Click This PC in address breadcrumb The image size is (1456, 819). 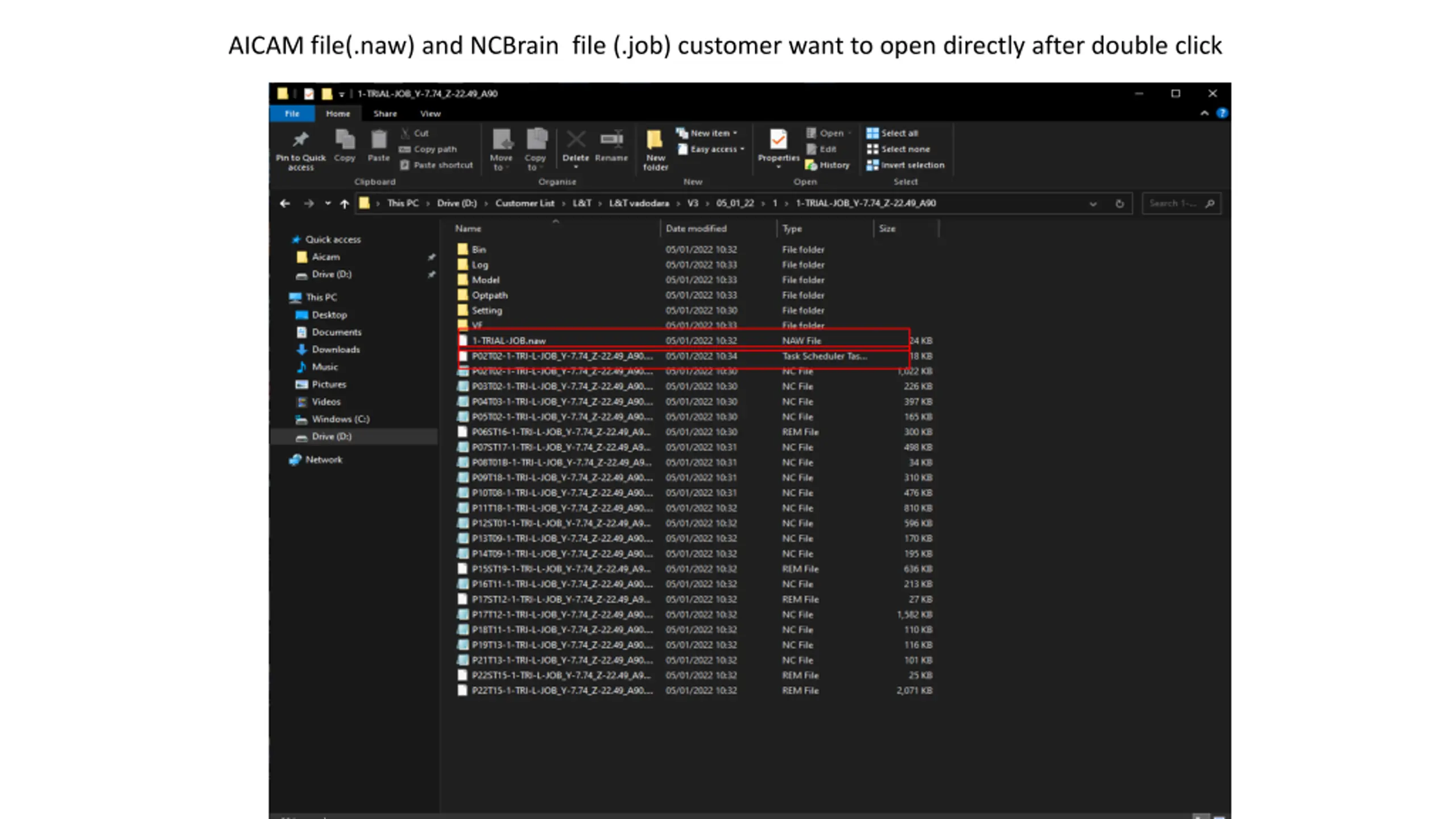click(x=403, y=203)
